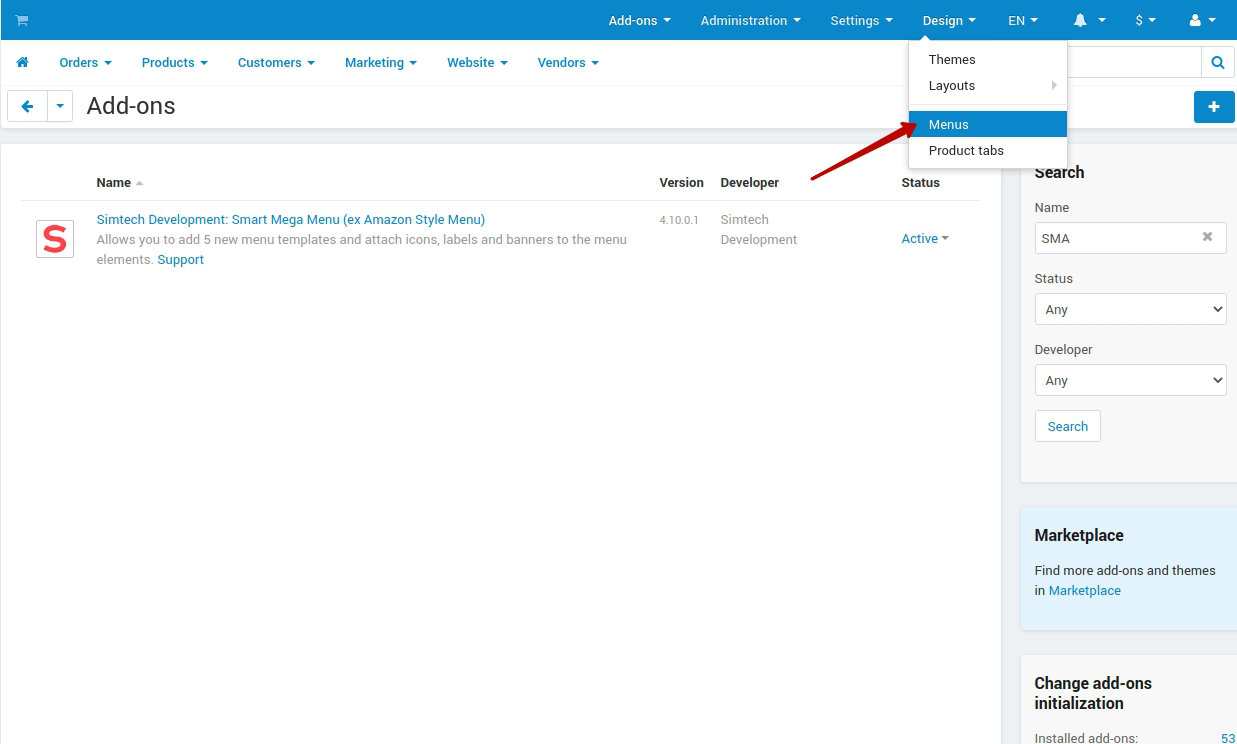The height and width of the screenshot is (744, 1237).
Task: Sort by Name column arrow
Action: click(x=139, y=183)
